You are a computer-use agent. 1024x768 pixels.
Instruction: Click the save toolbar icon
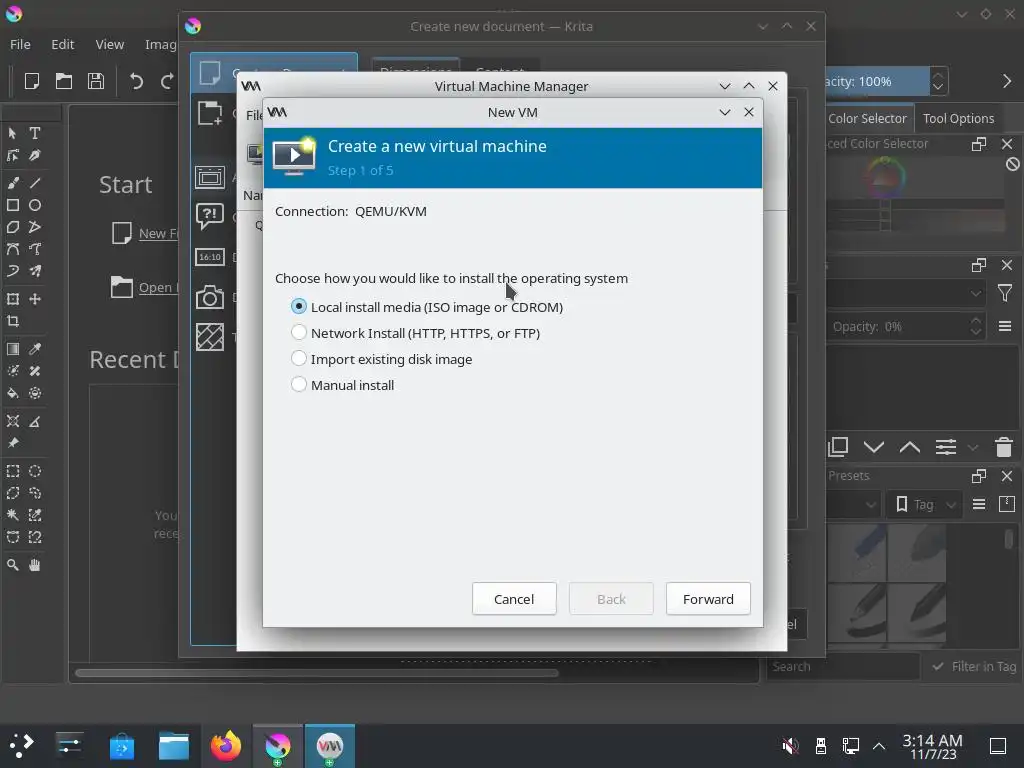point(96,81)
